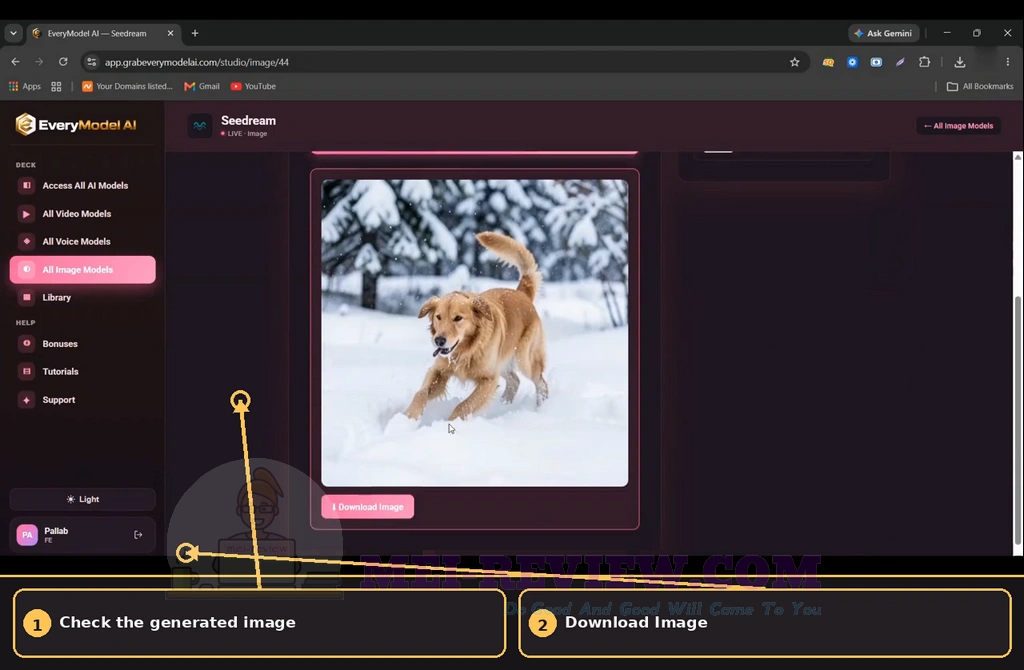The height and width of the screenshot is (670, 1024).
Task: Open the Apps bookmark shortcut
Action: (25, 86)
